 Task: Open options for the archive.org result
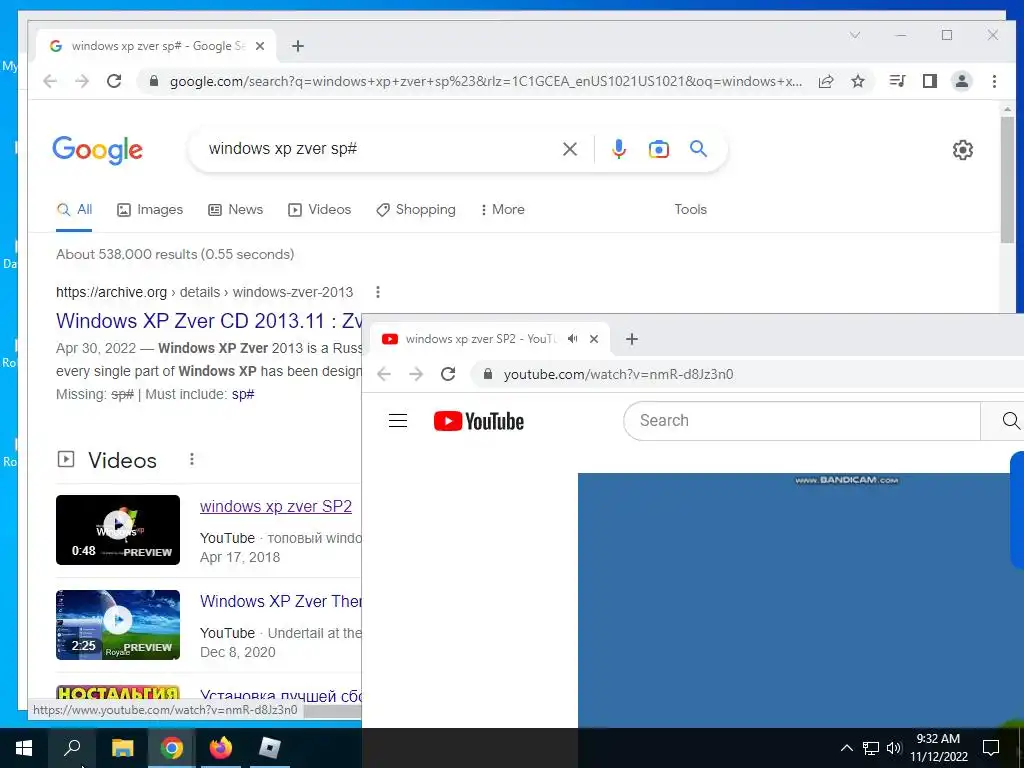(x=377, y=292)
